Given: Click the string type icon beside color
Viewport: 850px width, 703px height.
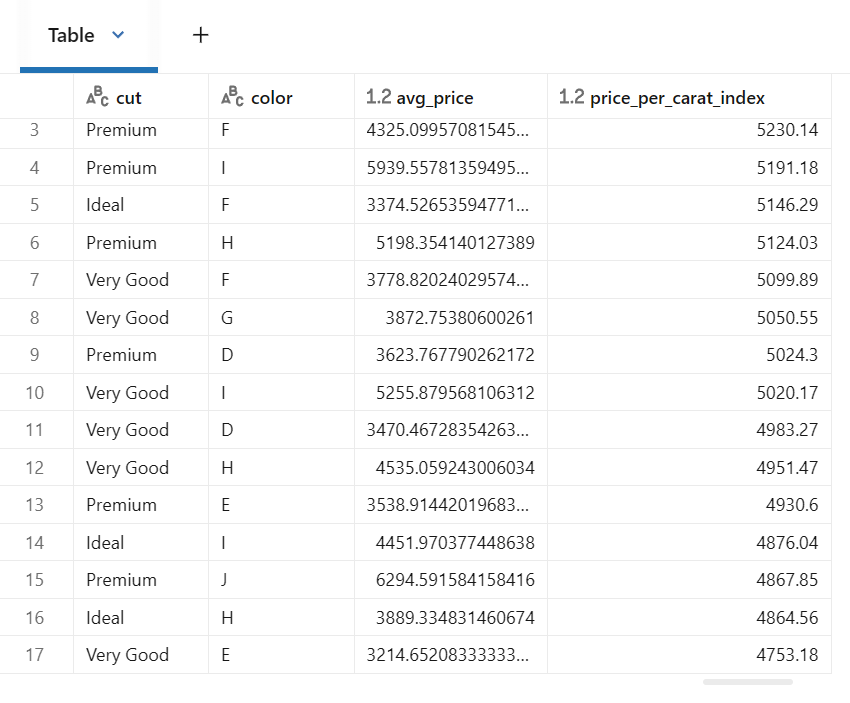Looking at the screenshot, I should 232,97.
